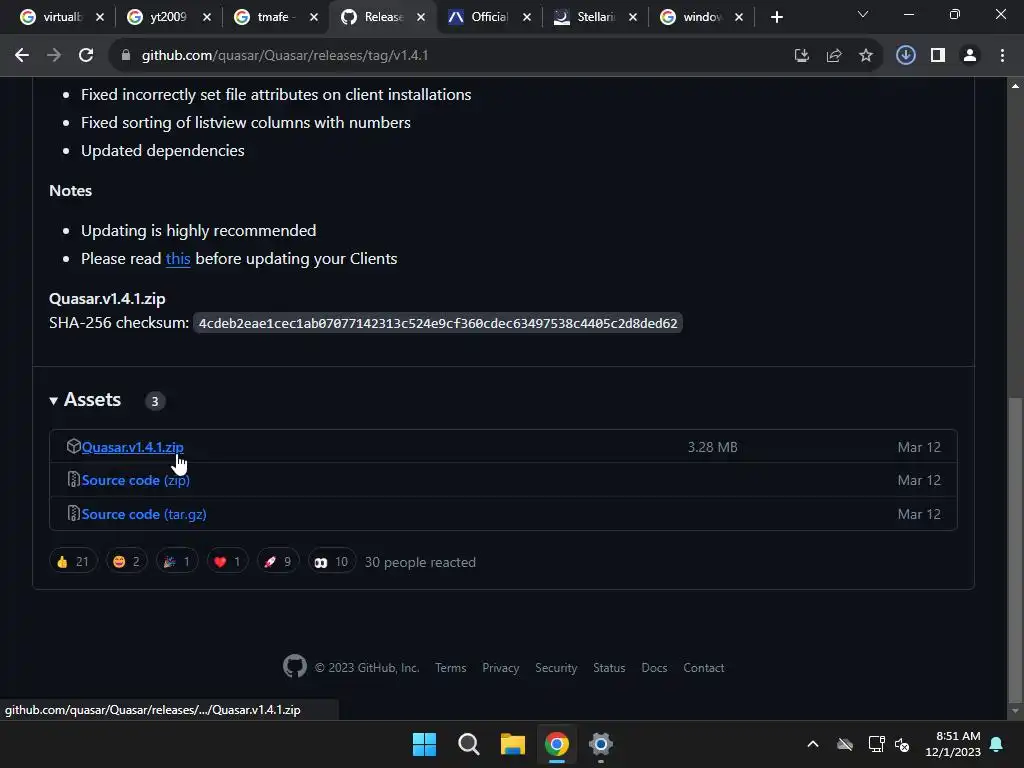Open the Chrome downloads icon
Screen dimensions: 1024x768
[905, 56]
